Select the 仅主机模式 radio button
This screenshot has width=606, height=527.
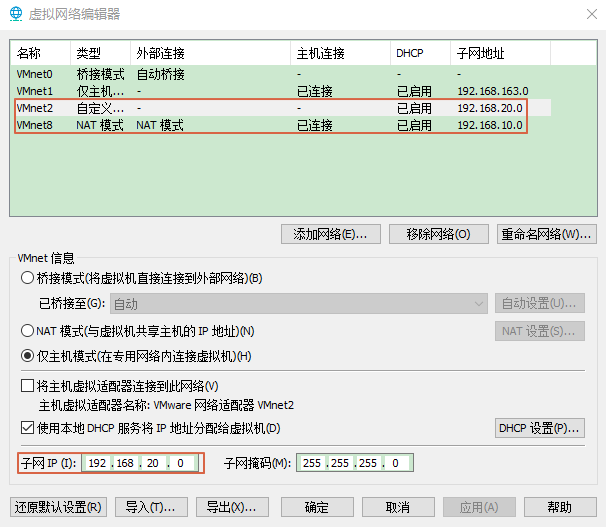pyautogui.click(x=27, y=356)
